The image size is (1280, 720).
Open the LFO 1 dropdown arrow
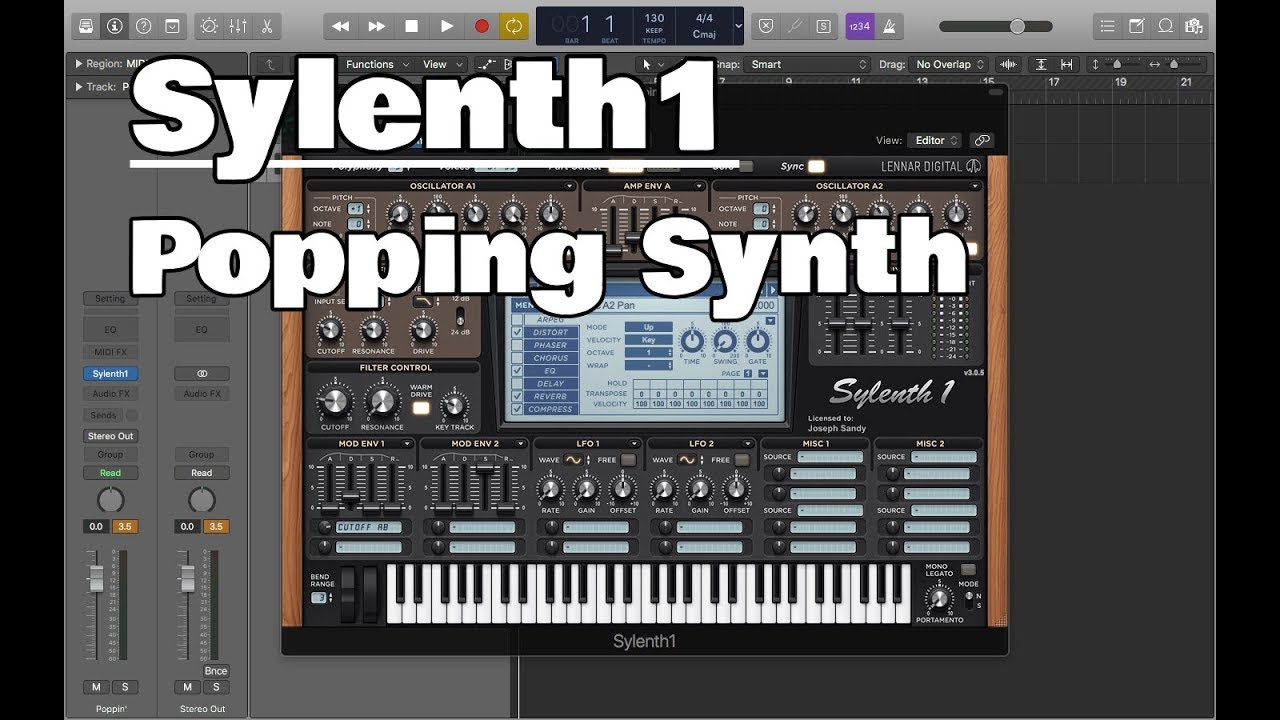(634, 443)
